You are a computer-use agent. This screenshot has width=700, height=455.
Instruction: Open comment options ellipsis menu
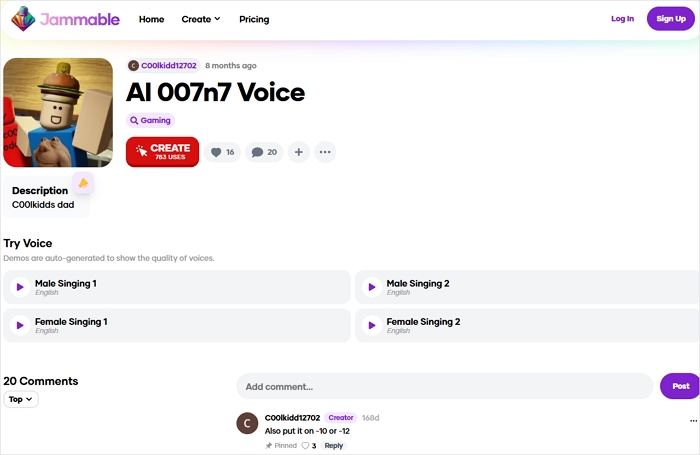[x=693, y=421]
